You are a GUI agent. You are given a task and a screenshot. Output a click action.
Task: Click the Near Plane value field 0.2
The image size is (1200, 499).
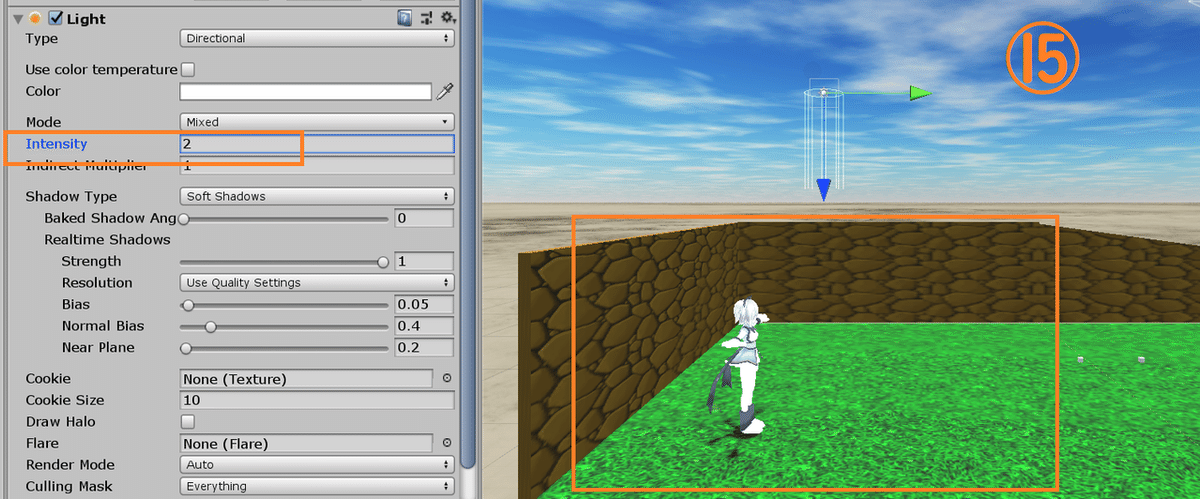coord(424,348)
